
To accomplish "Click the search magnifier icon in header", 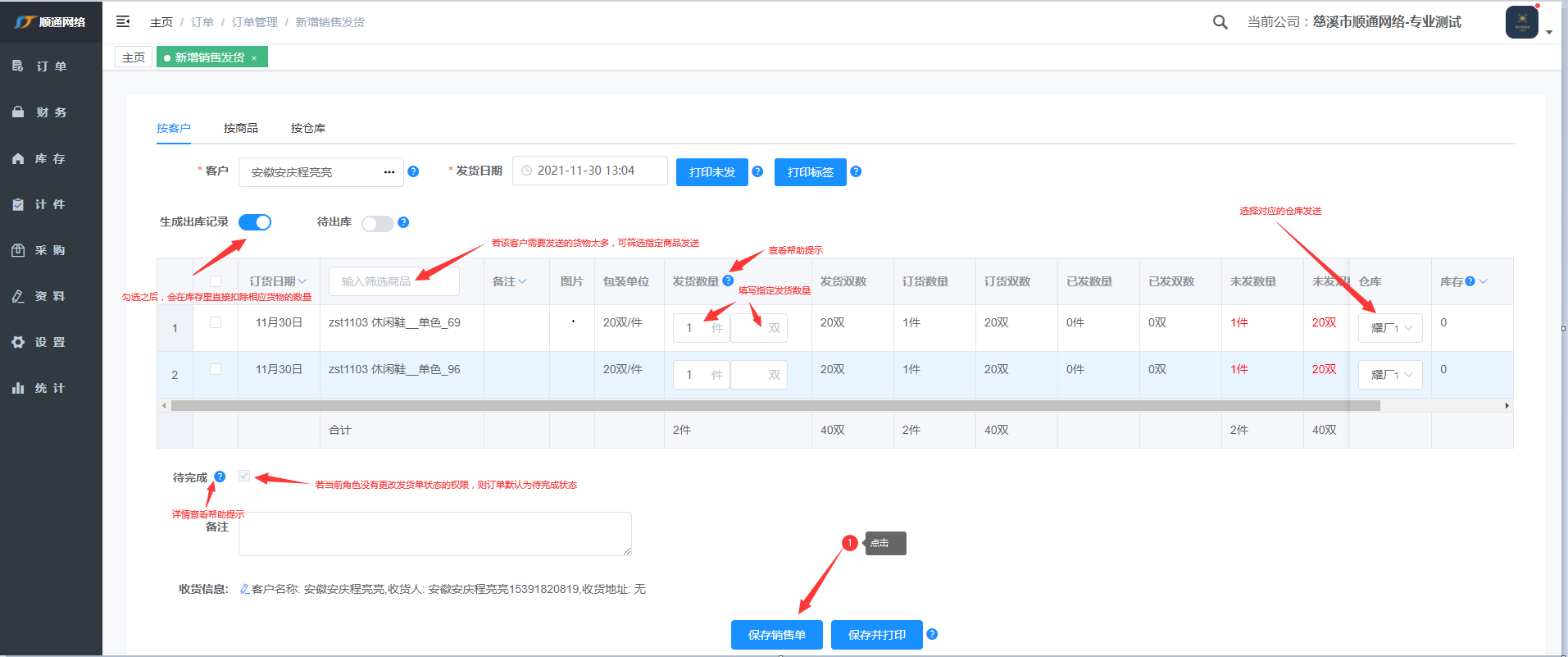I will point(1220,22).
